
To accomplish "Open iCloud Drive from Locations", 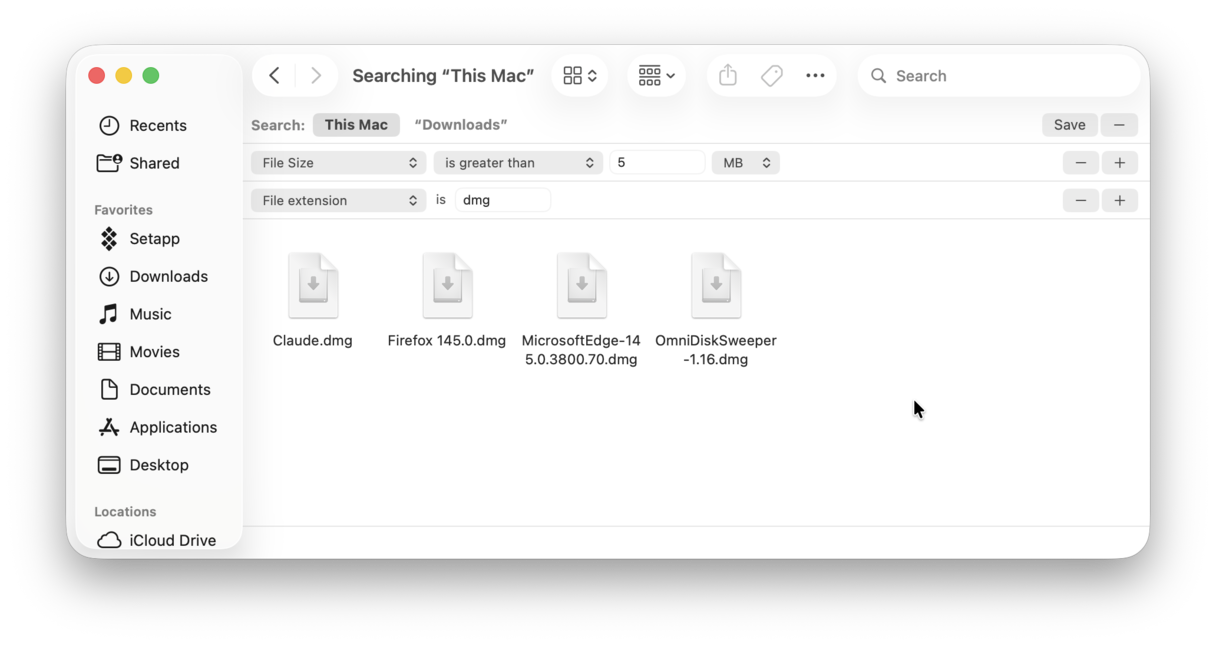I will tap(172, 540).
